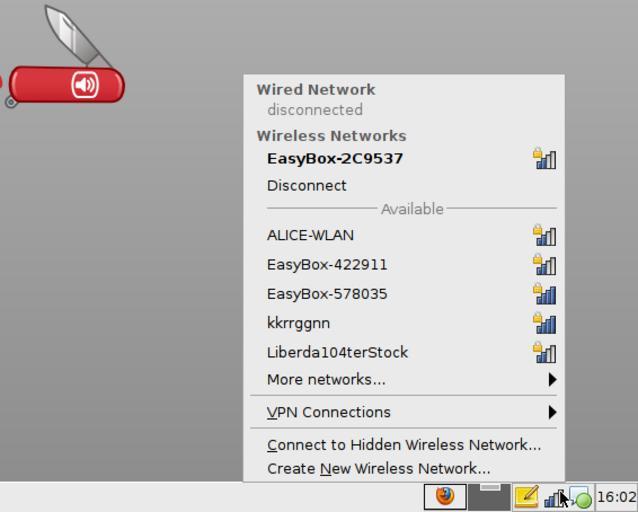The height and width of the screenshot is (512, 638).
Task: Connect to the ALICE-WLAN network
Action: [x=310, y=236]
